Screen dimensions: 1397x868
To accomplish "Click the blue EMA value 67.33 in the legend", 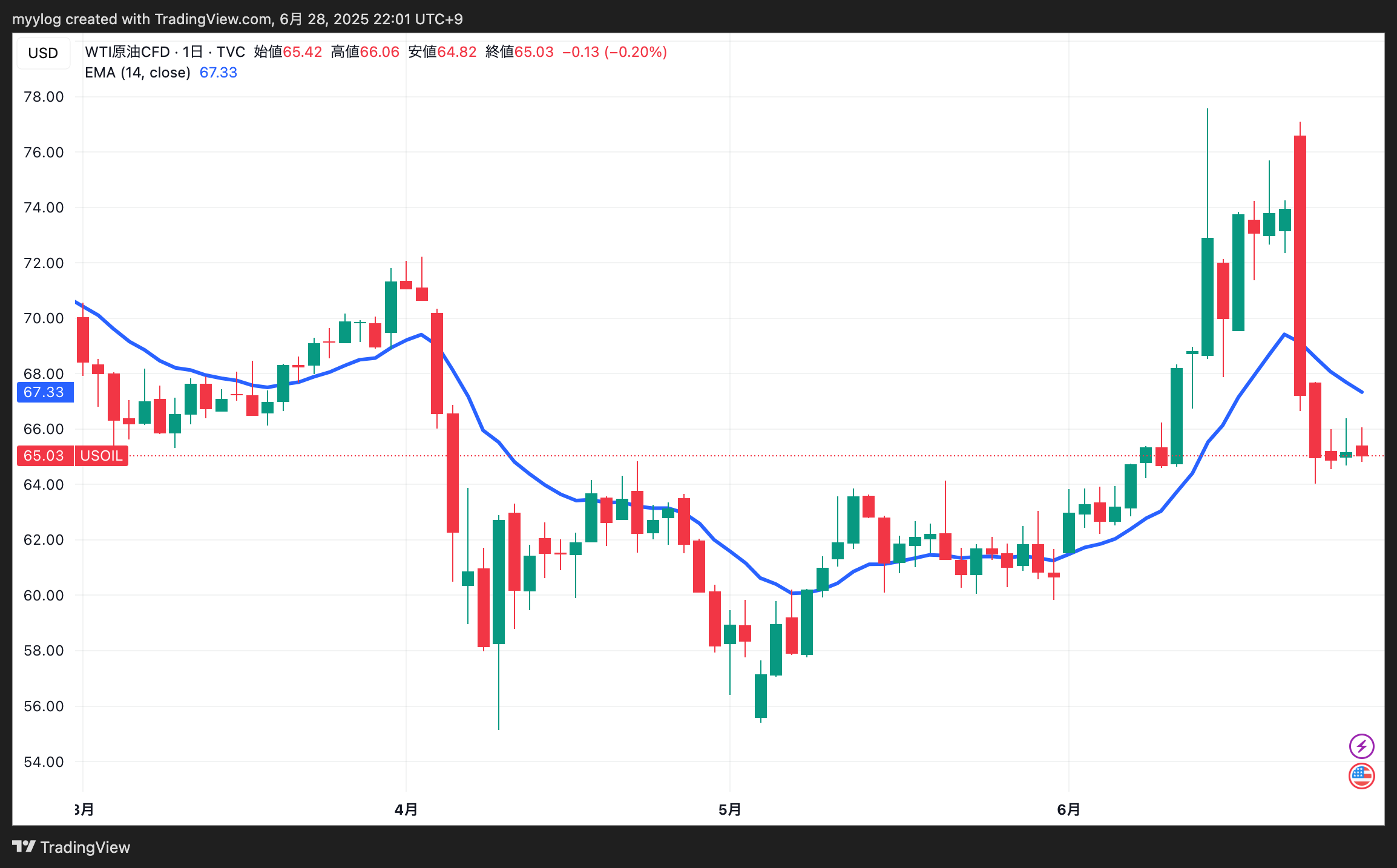I will click(x=219, y=73).
